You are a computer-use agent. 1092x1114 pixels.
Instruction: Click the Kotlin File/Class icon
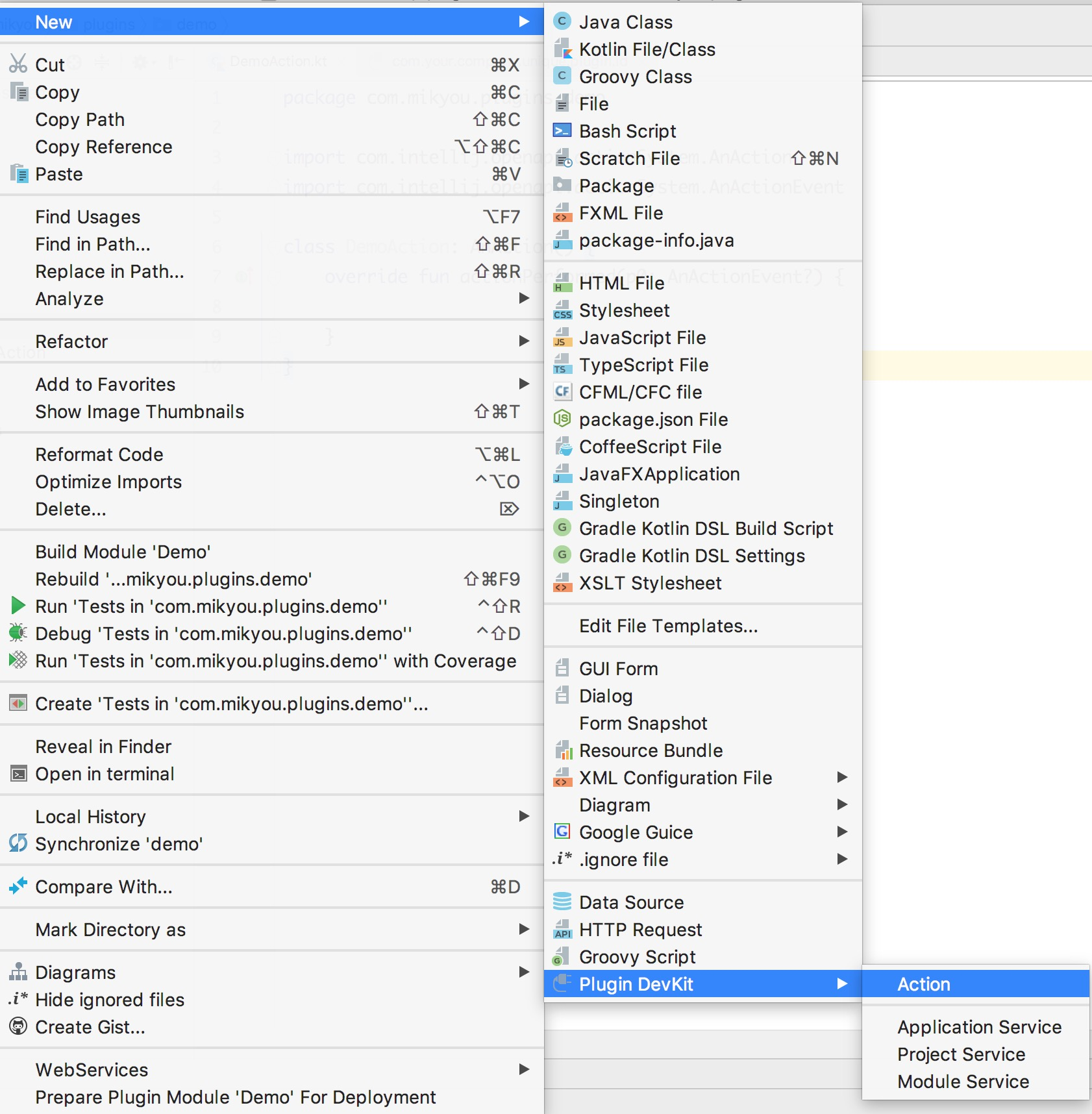(x=562, y=49)
